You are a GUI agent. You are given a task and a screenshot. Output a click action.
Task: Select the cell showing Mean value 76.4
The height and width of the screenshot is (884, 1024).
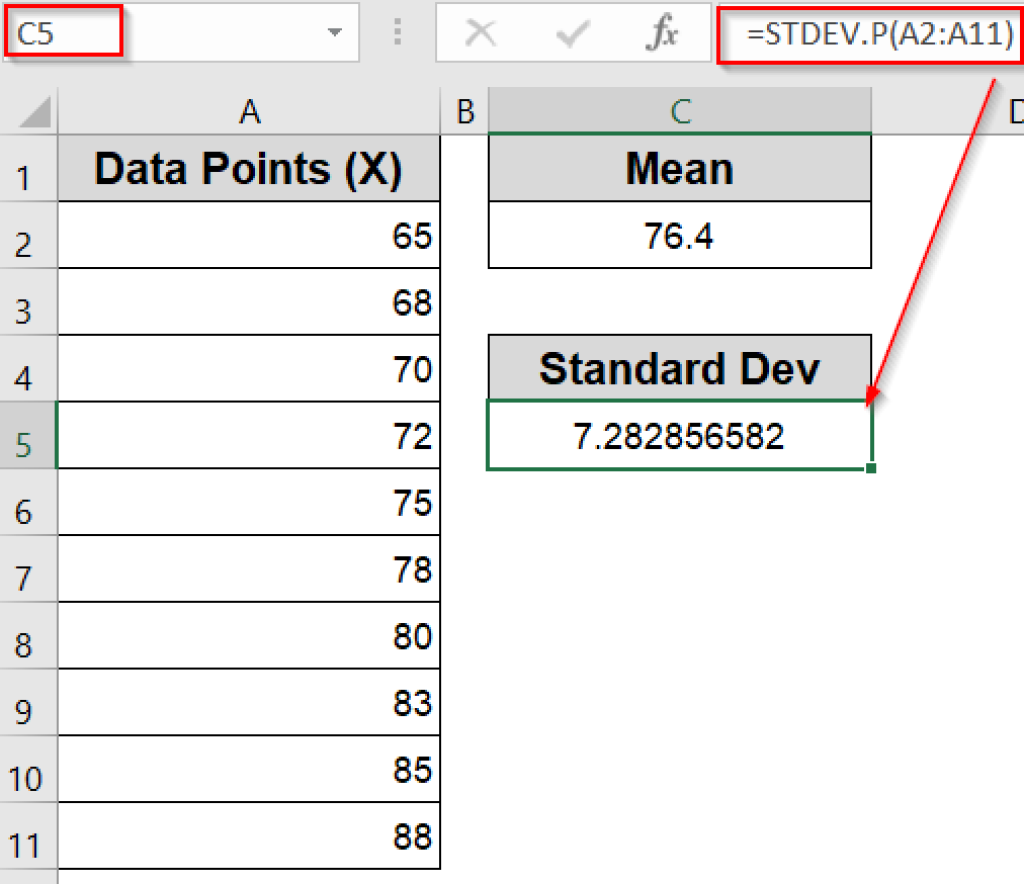click(x=679, y=236)
